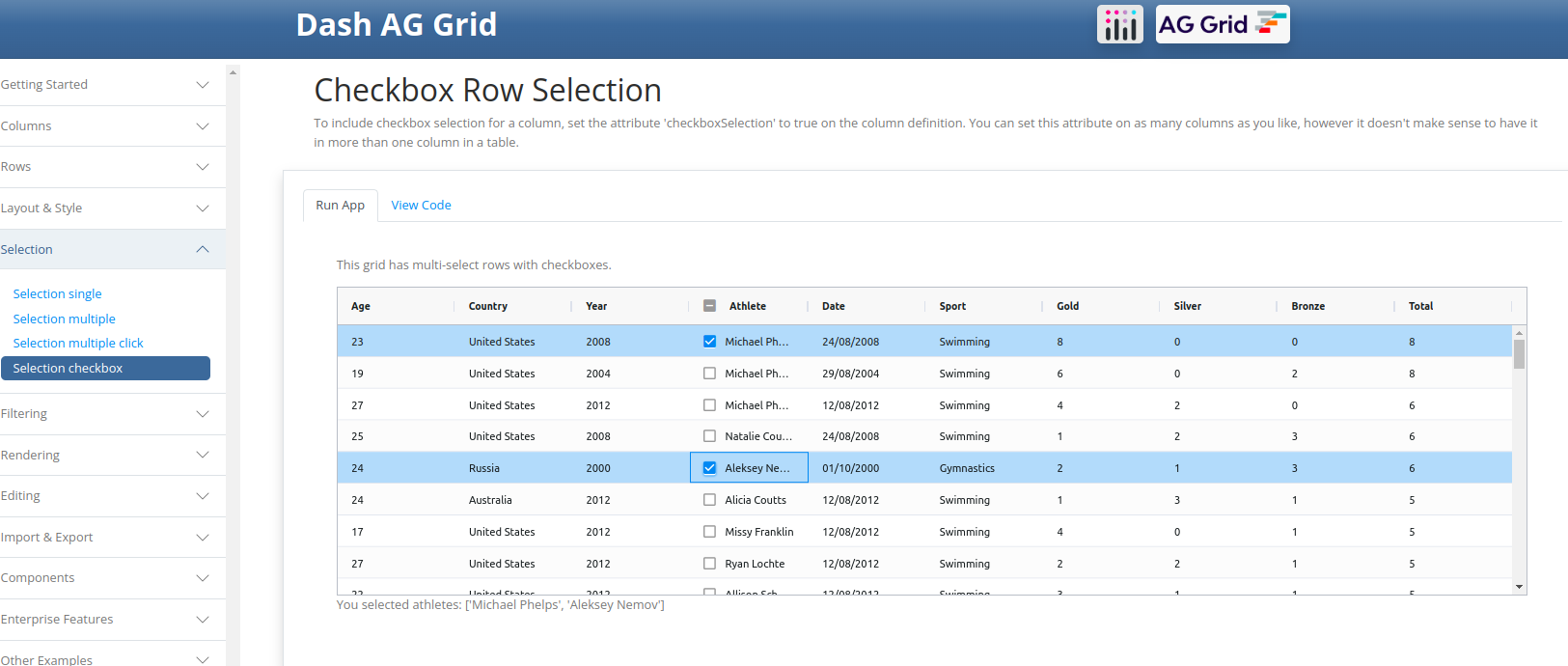Viewport: 1568px width, 666px height.
Task: Sort by the Total column header
Action: click(x=1420, y=306)
